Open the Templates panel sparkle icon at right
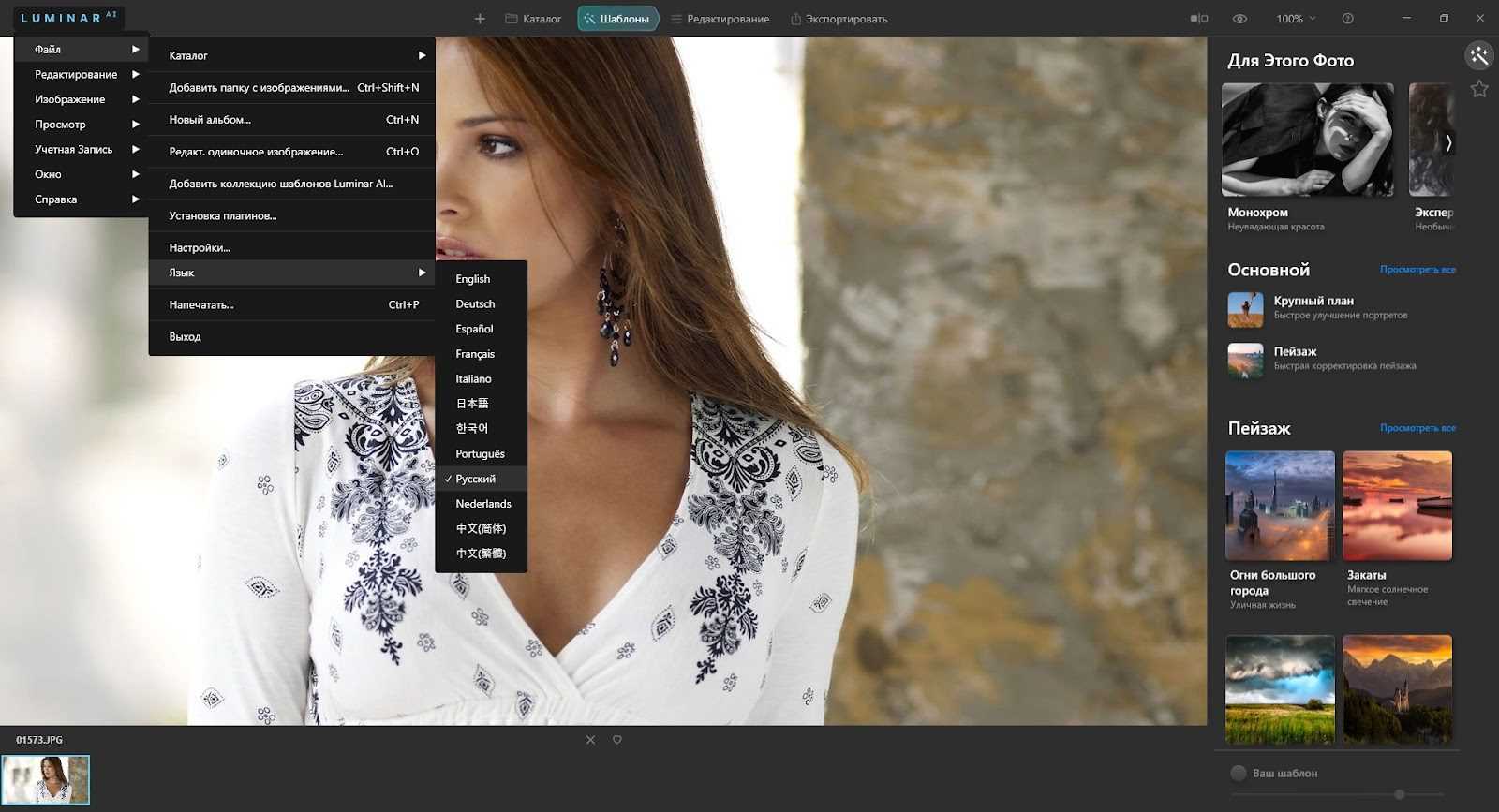The image size is (1499, 812). point(1478,56)
